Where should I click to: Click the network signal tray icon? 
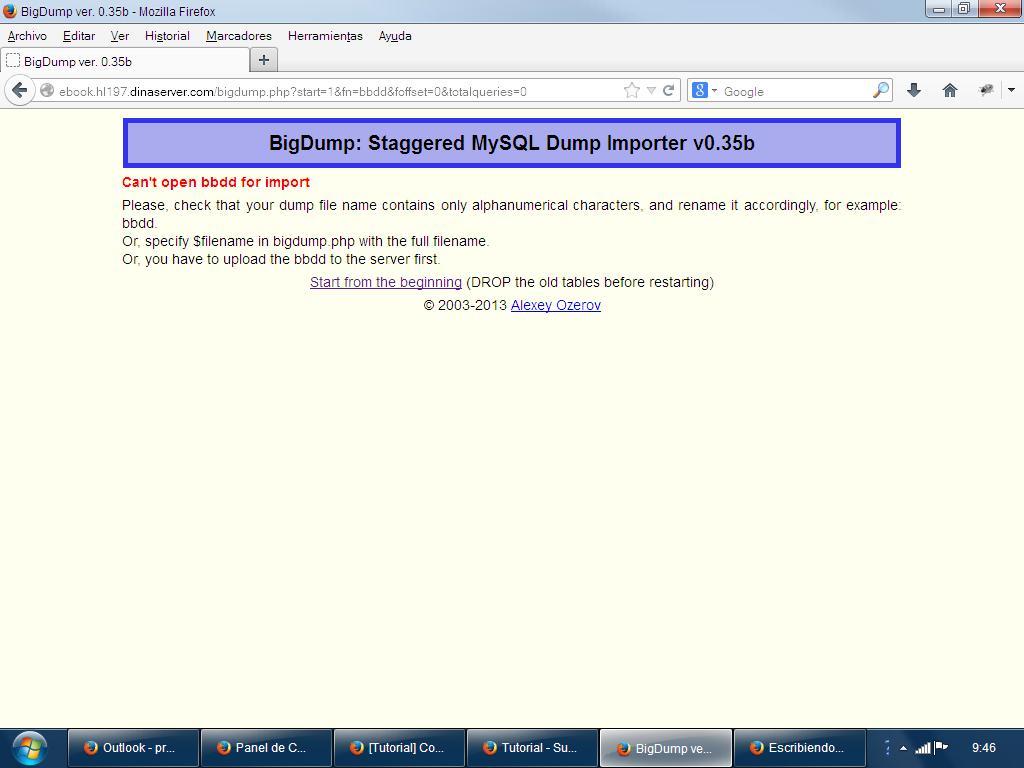[x=922, y=748]
